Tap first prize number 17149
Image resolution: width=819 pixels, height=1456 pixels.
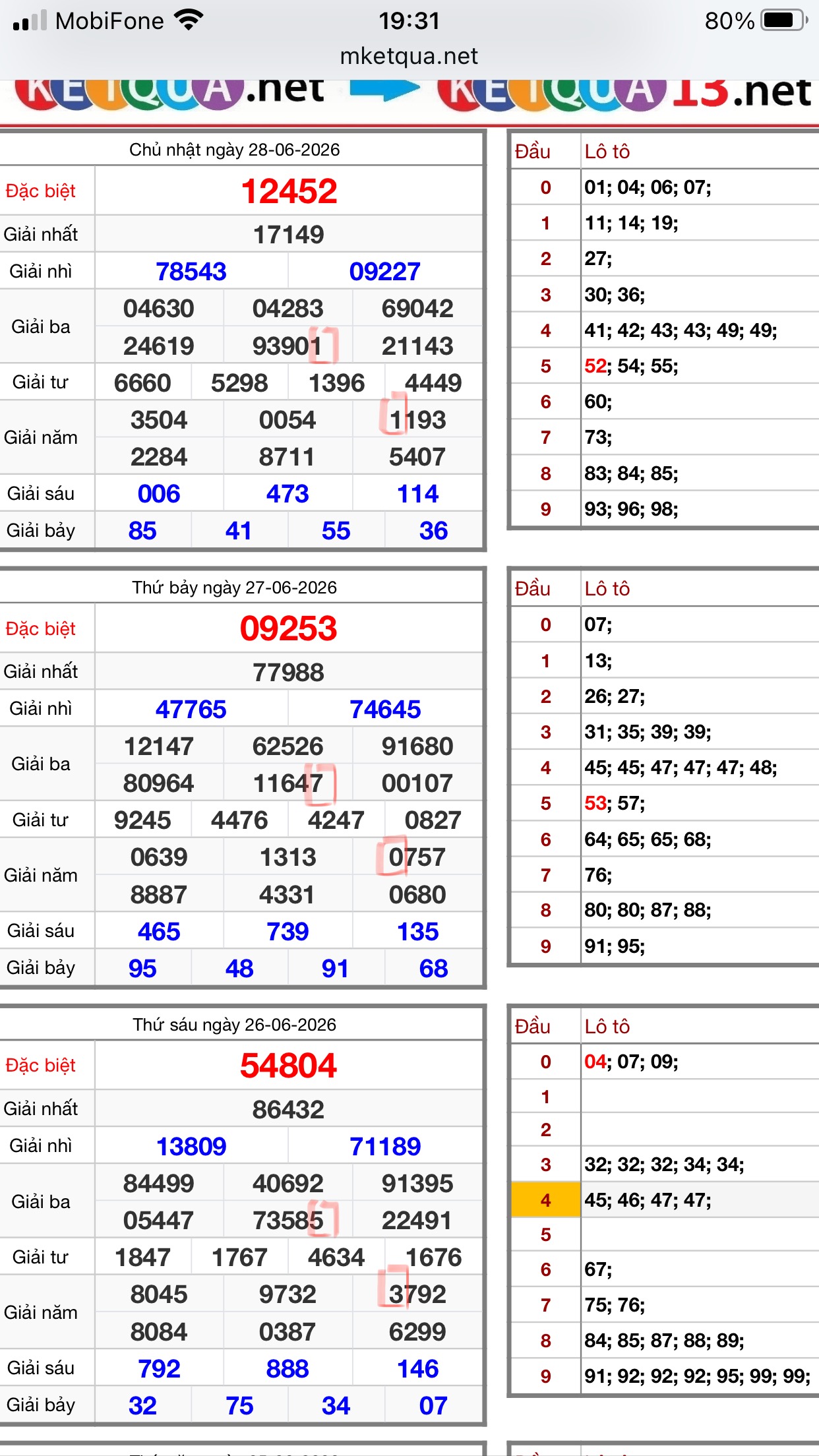[289, 235]
